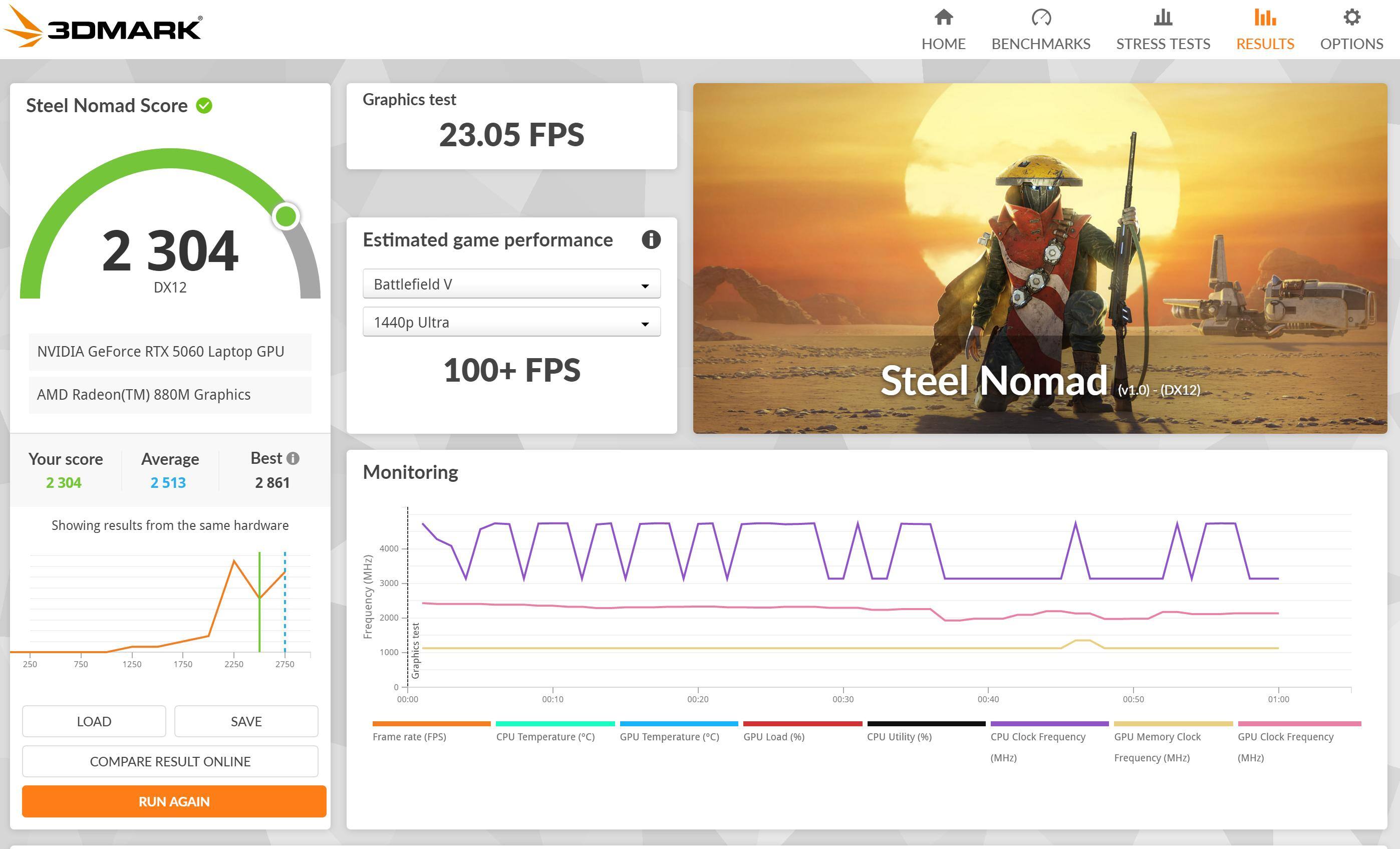Click the green validation checkmark icon
This screenshot has width=1400, height=849.
pyautogui.click(x=204, y=106)
